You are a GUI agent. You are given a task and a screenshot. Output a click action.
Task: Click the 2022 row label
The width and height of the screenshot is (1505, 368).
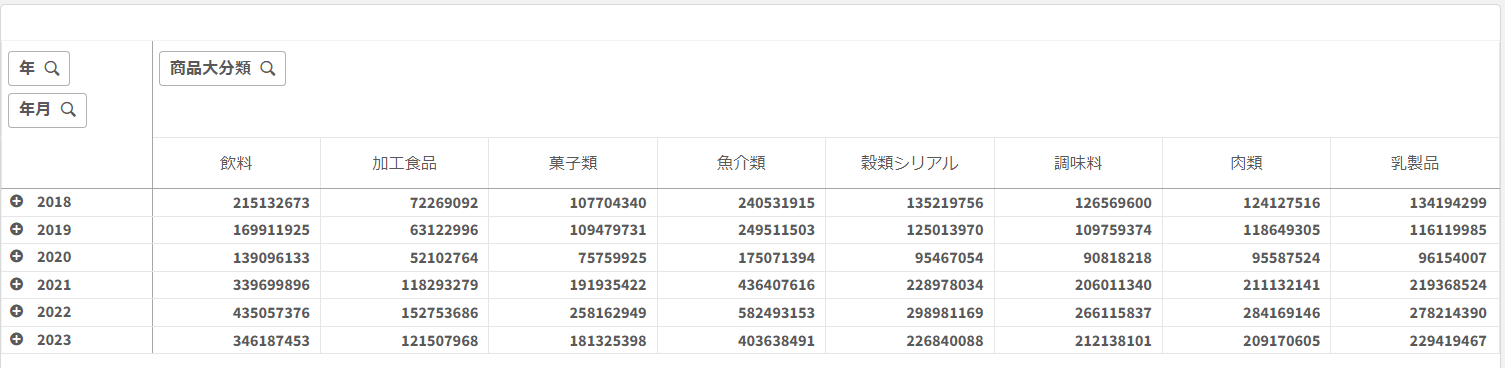pyautogui.click(x=54, y=312)
